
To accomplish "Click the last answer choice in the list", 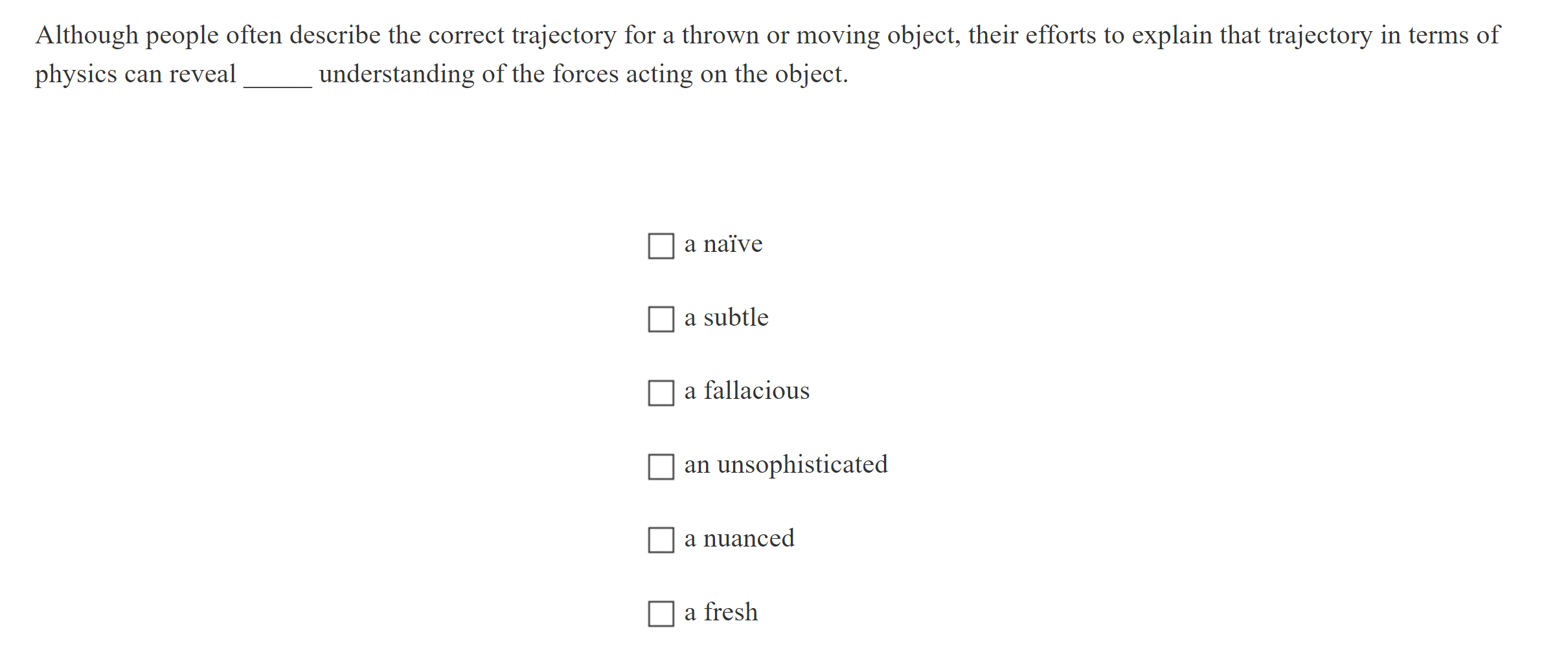I will tap(720, 612).
